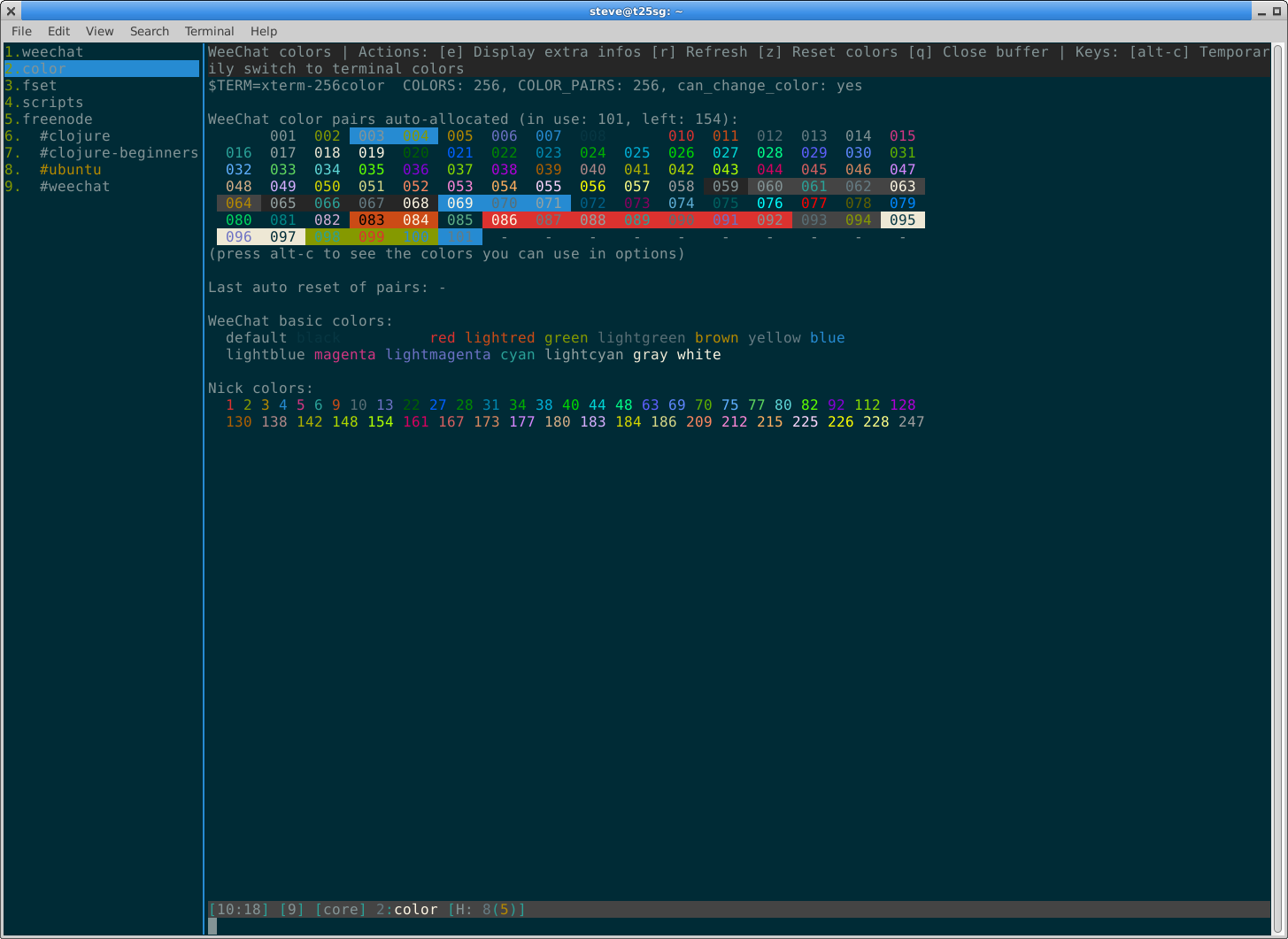Viewport: 1288px width, 939px height.
Task: Click the [q] Close buffer action
Action: pyautogui.click(x=978, y=52)
